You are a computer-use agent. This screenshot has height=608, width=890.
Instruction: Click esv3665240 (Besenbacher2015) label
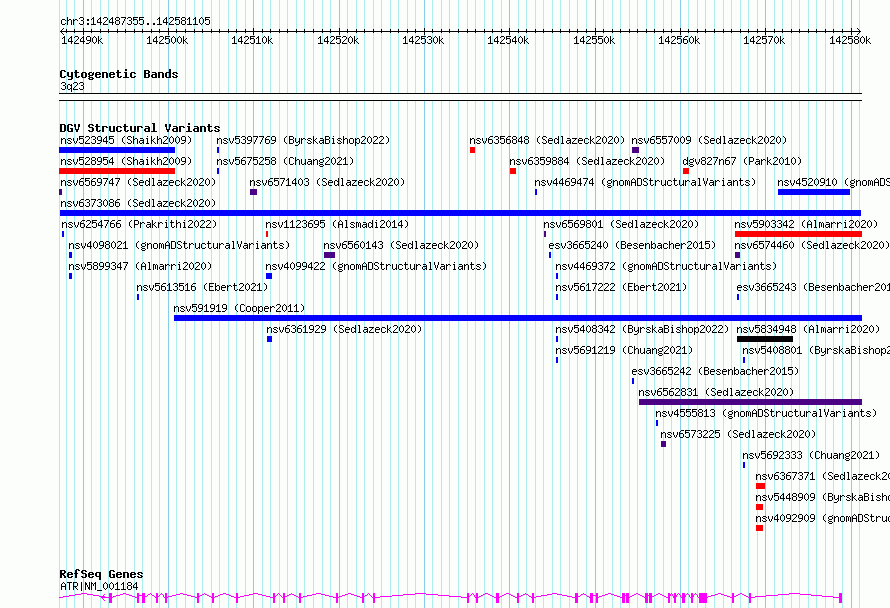tap(632, 245)
